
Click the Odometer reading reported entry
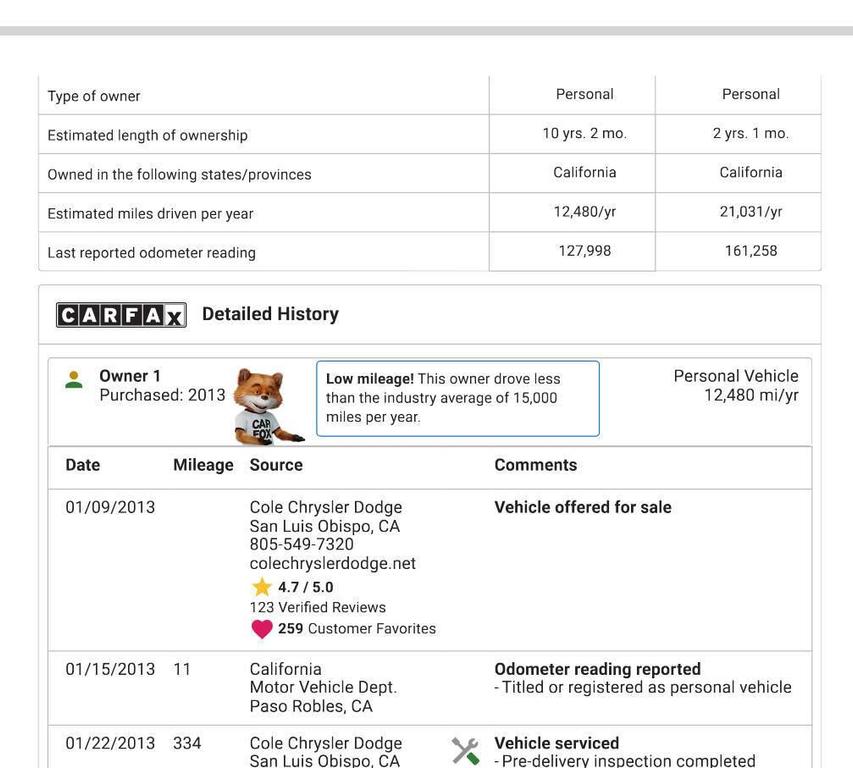coord(597,669)
